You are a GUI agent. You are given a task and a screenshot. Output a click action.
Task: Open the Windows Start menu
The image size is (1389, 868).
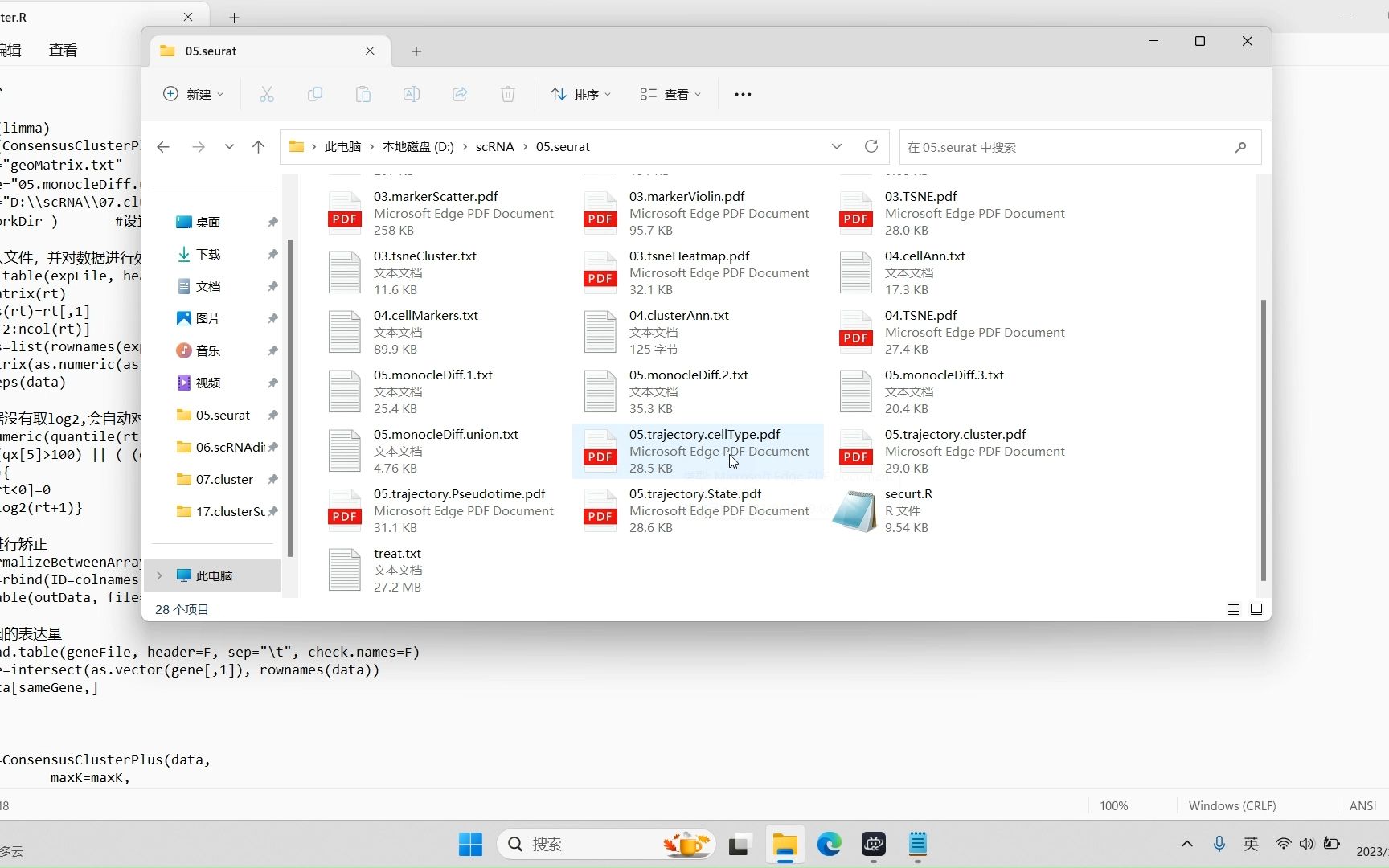point(470,844)
